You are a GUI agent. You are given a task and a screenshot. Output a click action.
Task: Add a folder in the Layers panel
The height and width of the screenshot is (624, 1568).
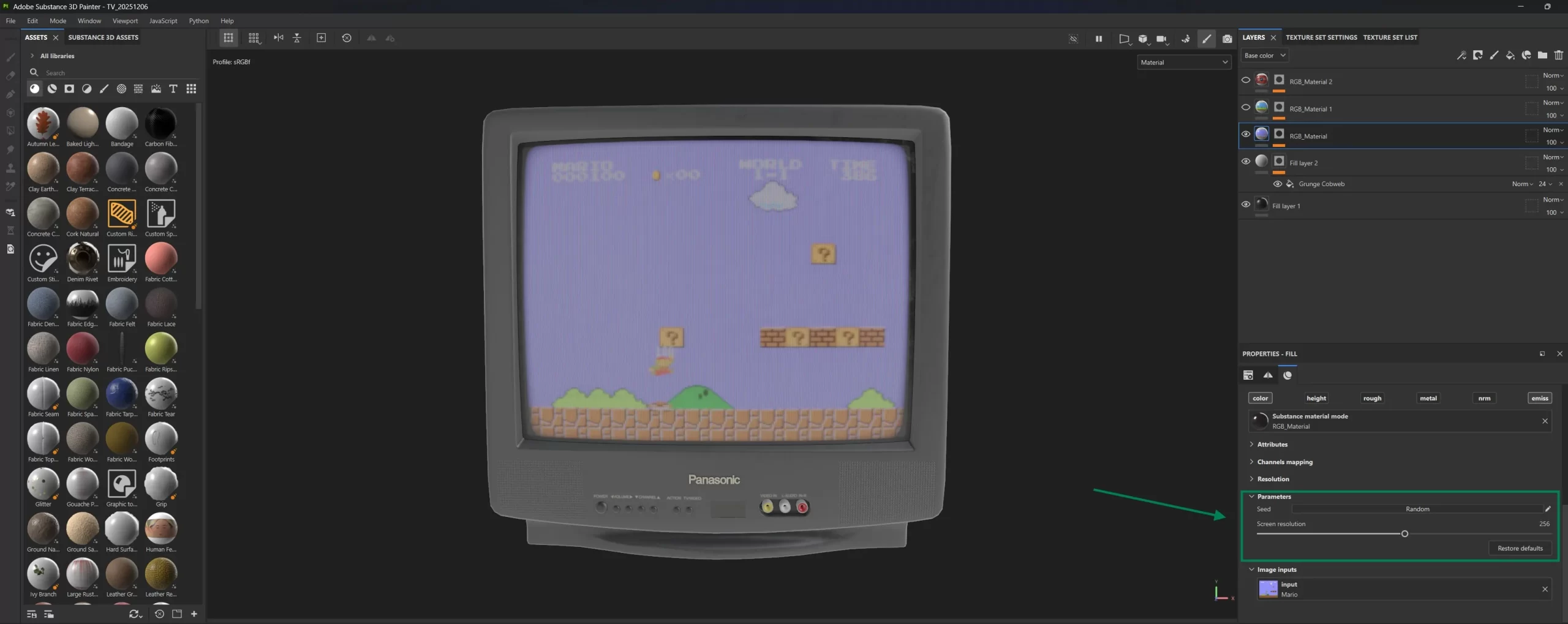click(1542, 55)
